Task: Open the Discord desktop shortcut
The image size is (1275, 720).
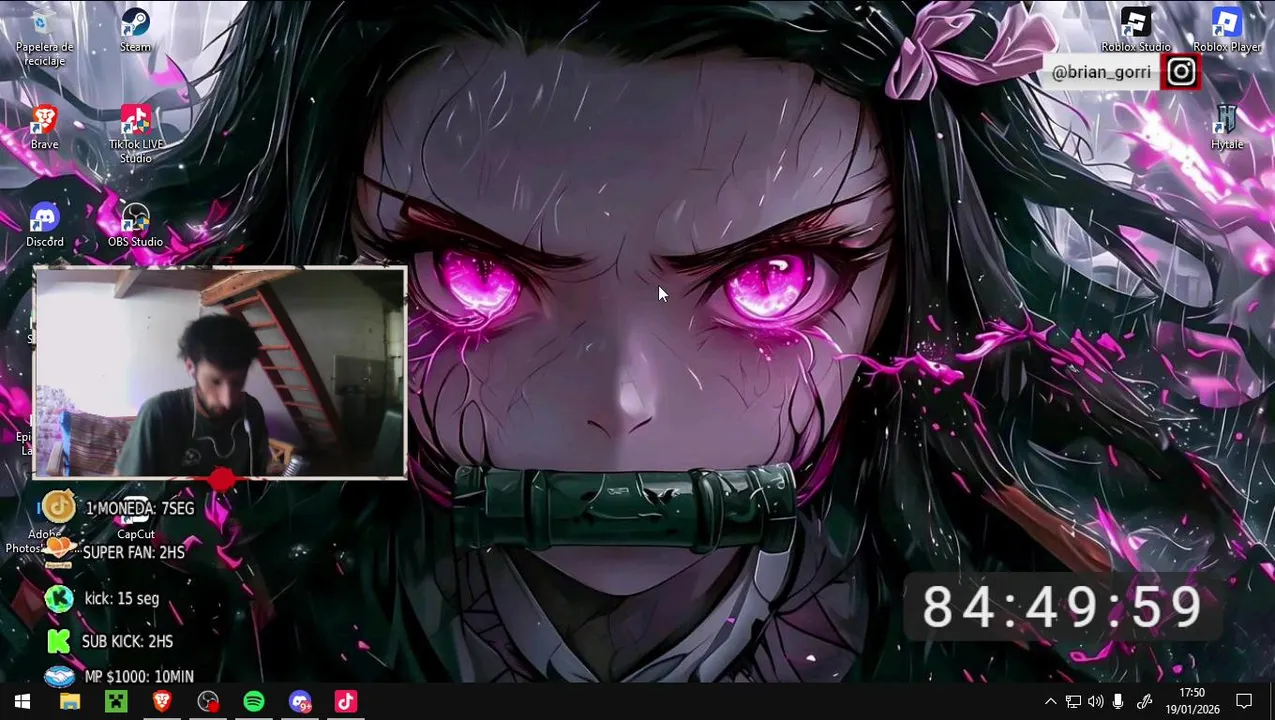Action: point(44,224)
